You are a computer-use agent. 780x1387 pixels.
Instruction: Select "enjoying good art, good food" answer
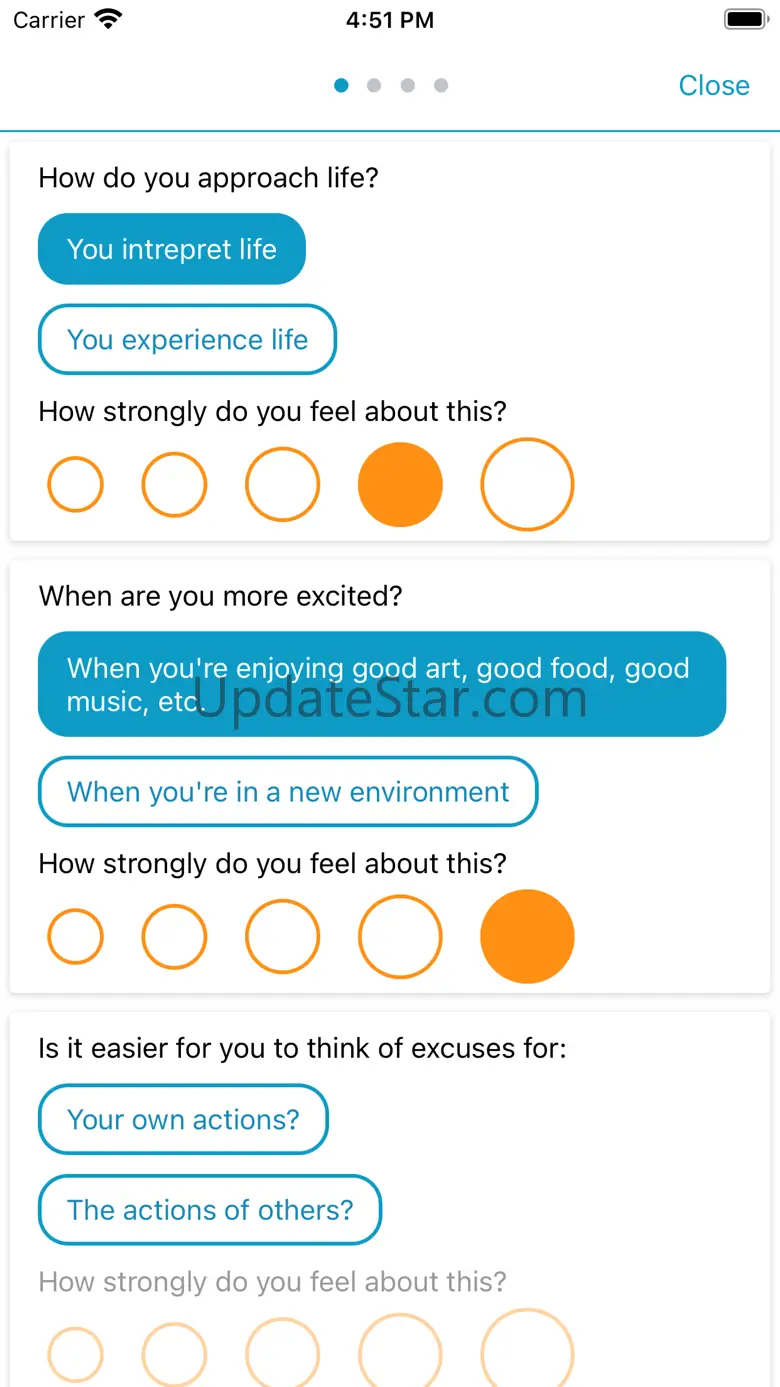(382, 684)
